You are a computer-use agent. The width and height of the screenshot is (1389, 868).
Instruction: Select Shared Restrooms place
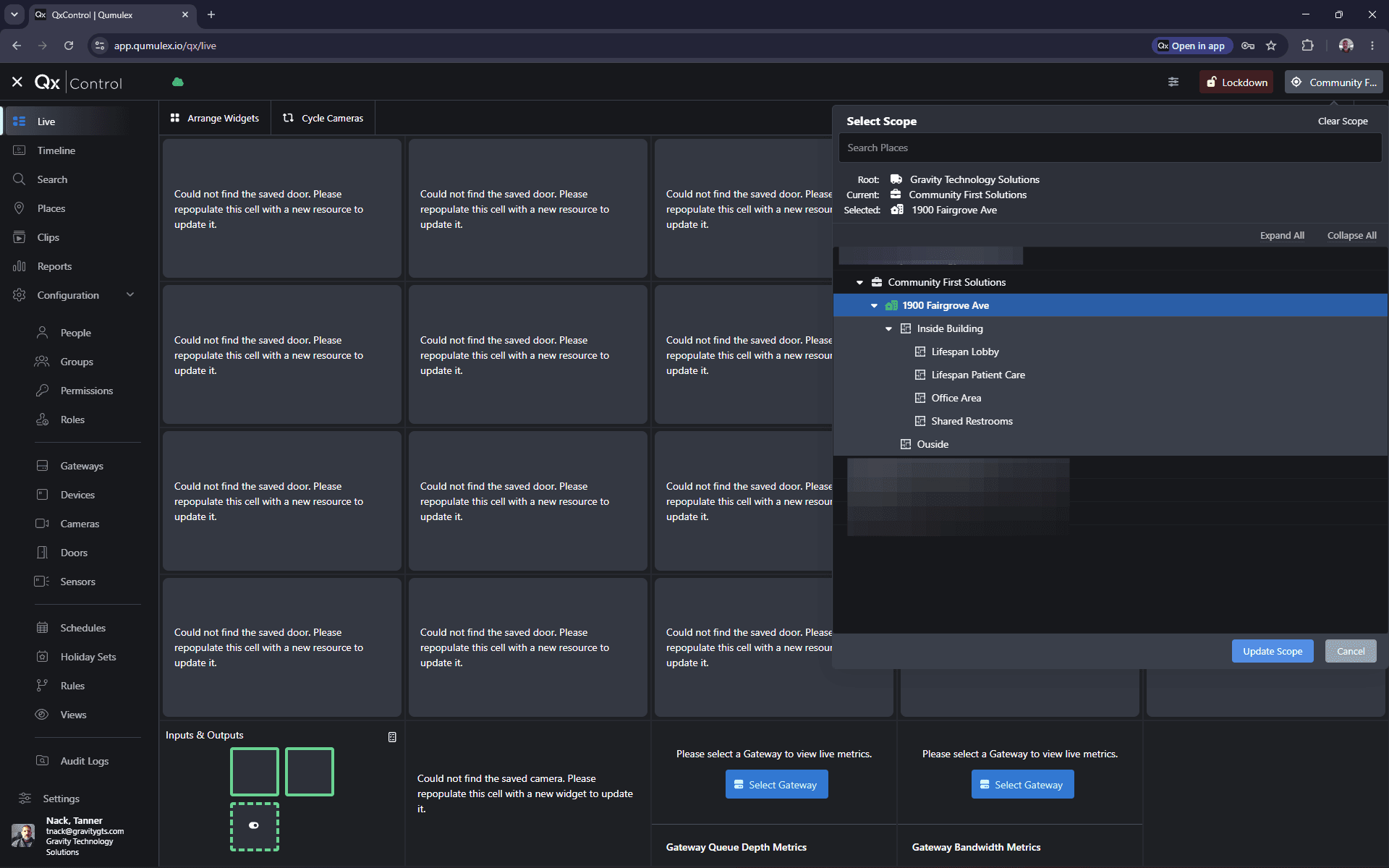point(972,421)
